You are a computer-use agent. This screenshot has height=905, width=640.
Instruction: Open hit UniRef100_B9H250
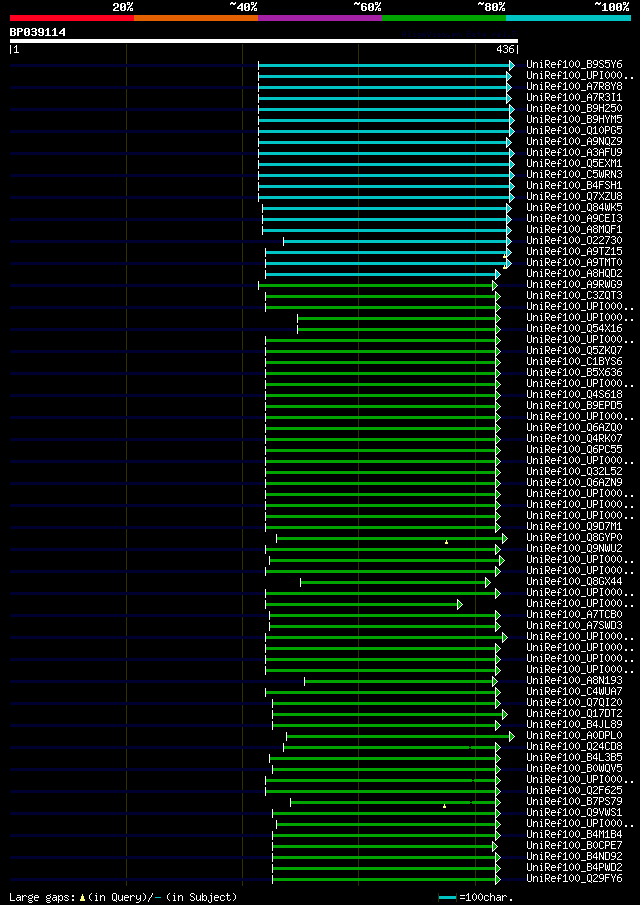(x=574, y=109)
